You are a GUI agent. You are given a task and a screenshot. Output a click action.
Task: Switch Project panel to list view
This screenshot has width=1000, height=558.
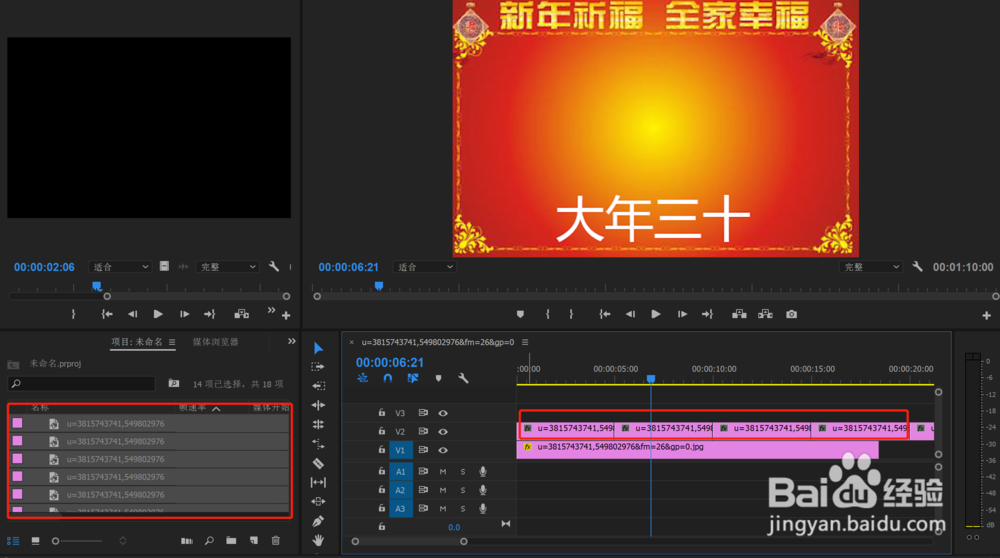coord(13,541)
